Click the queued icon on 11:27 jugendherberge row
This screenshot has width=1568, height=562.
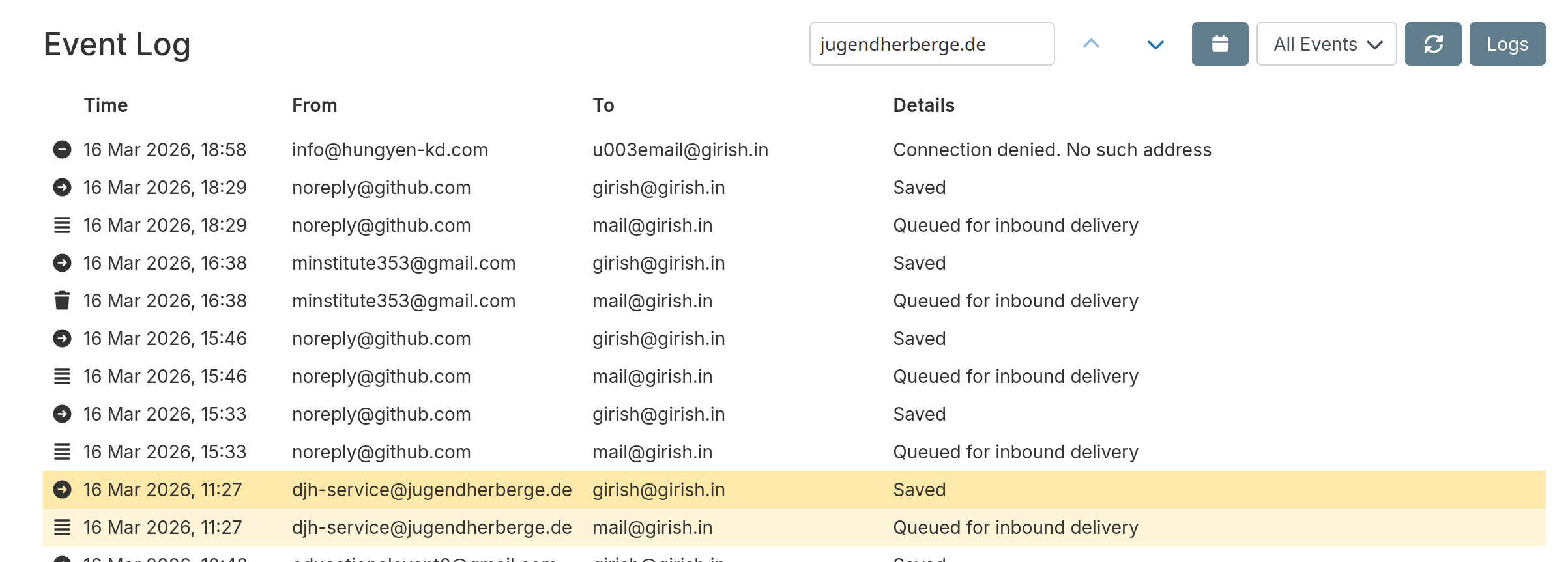click(x=62, y=527)
